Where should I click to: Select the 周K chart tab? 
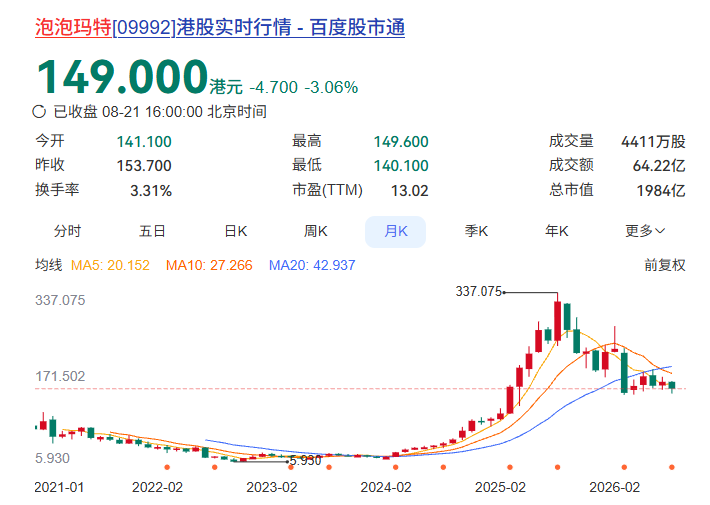coord(315,231)
